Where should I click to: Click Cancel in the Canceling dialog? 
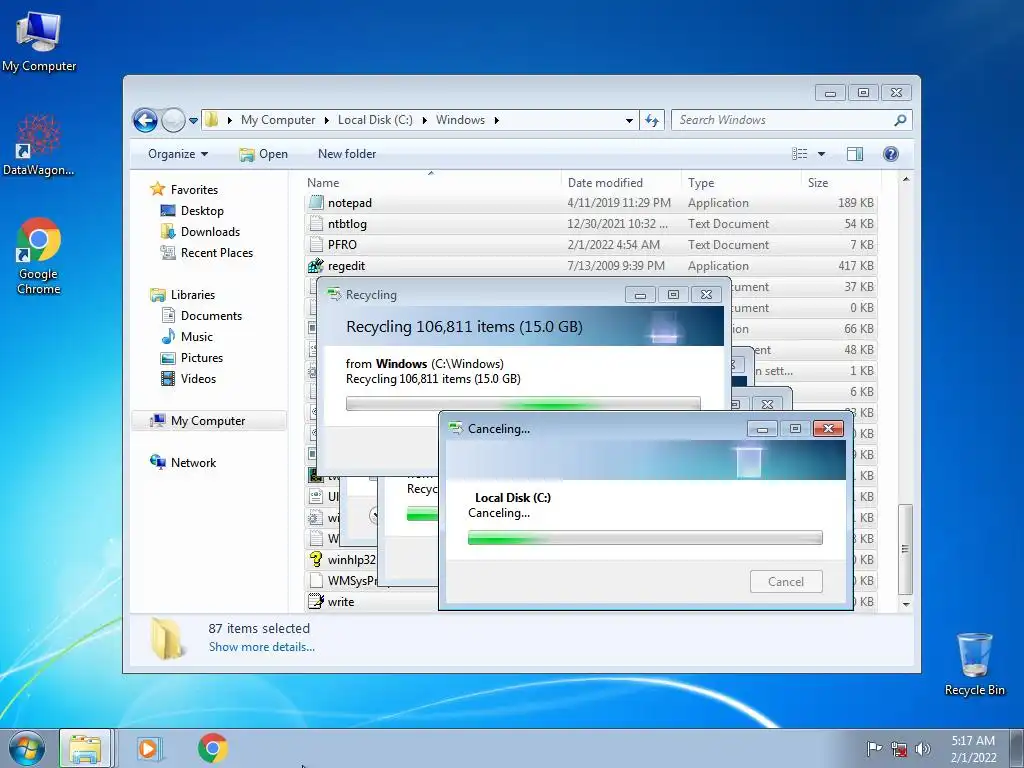786,581
